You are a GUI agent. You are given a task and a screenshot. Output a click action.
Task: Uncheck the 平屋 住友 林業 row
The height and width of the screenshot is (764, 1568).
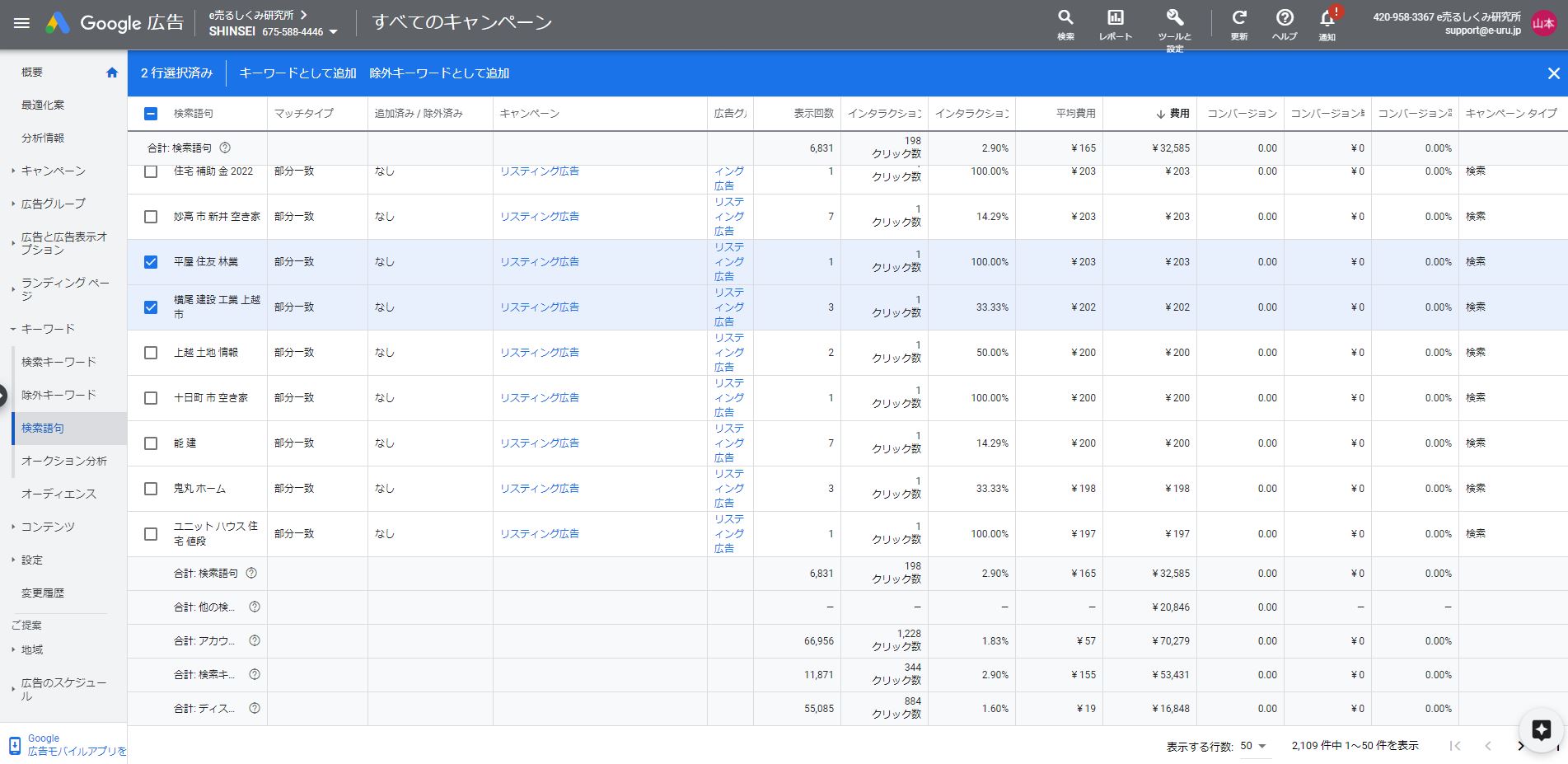click(x=151, y=262)
